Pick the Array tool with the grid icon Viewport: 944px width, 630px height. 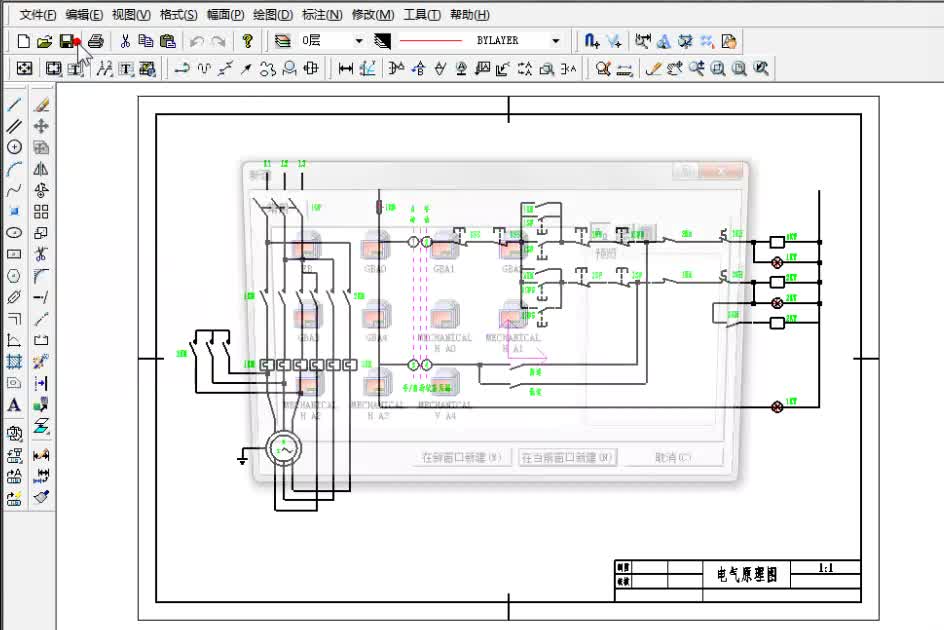click(x=41, y=211)
